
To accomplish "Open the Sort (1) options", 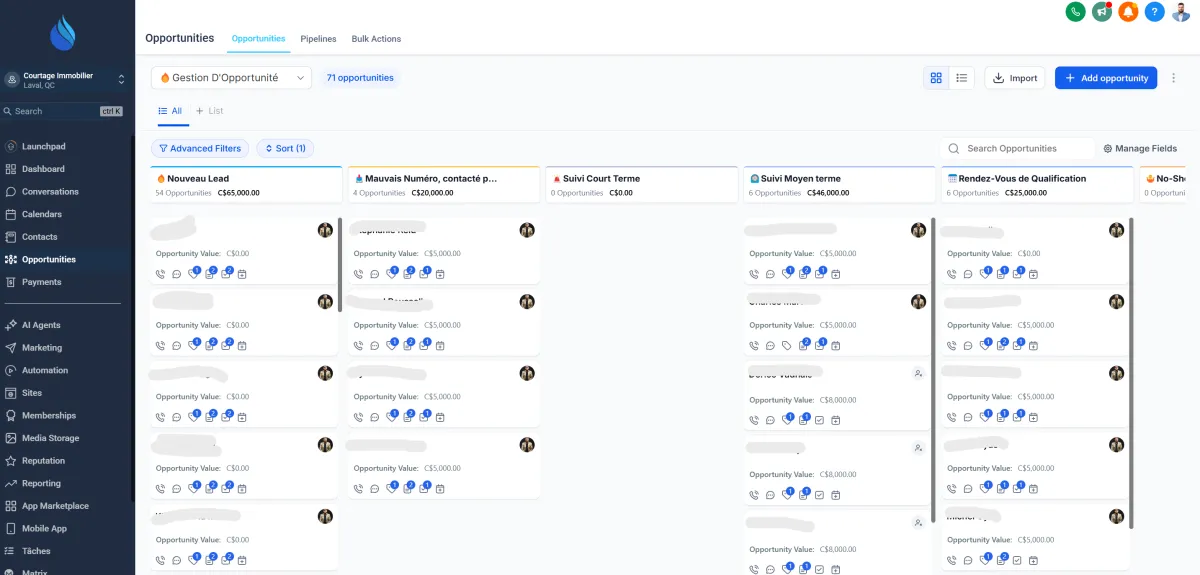I will tap(285, 148).
